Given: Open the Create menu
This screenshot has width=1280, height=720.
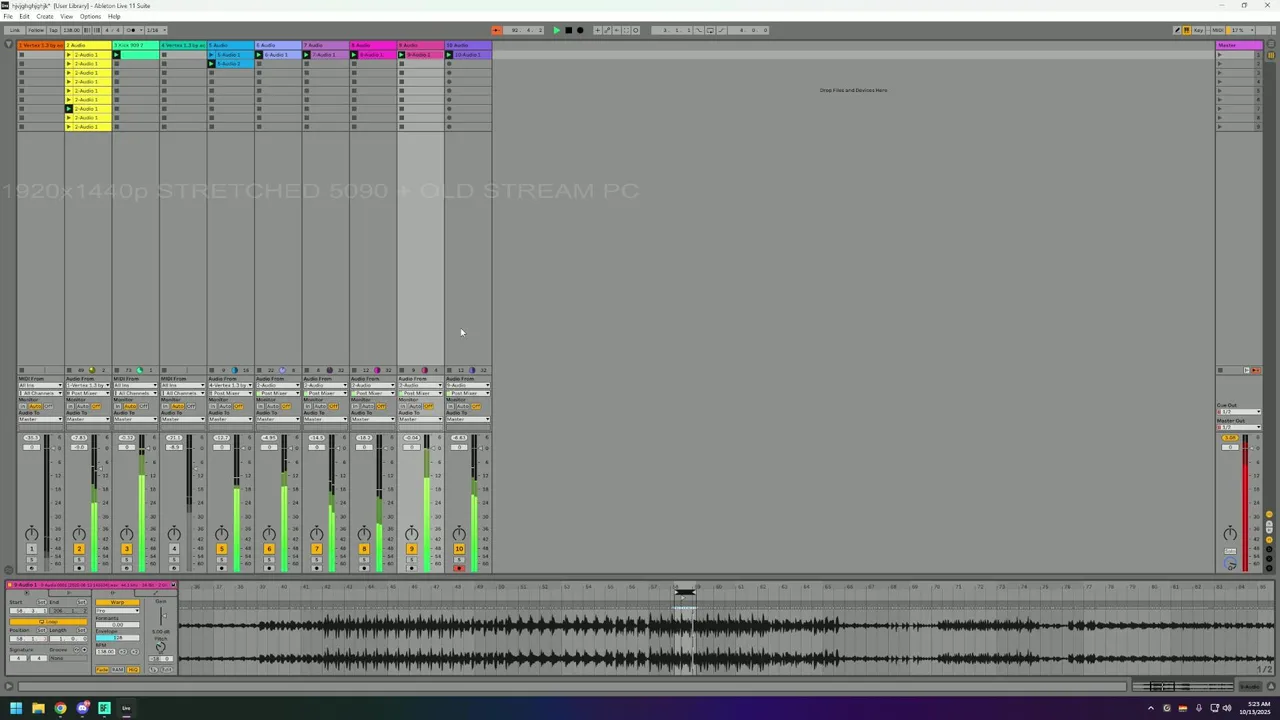Looking at the screenshot, I should (45, 16).
